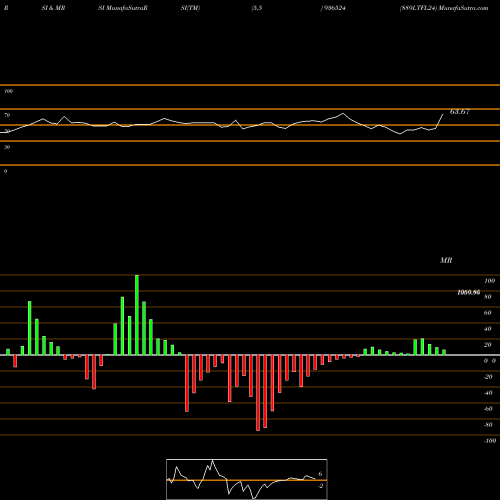
Task: Click the RSI value label 63.67
Action: click(x=460, y=112)
